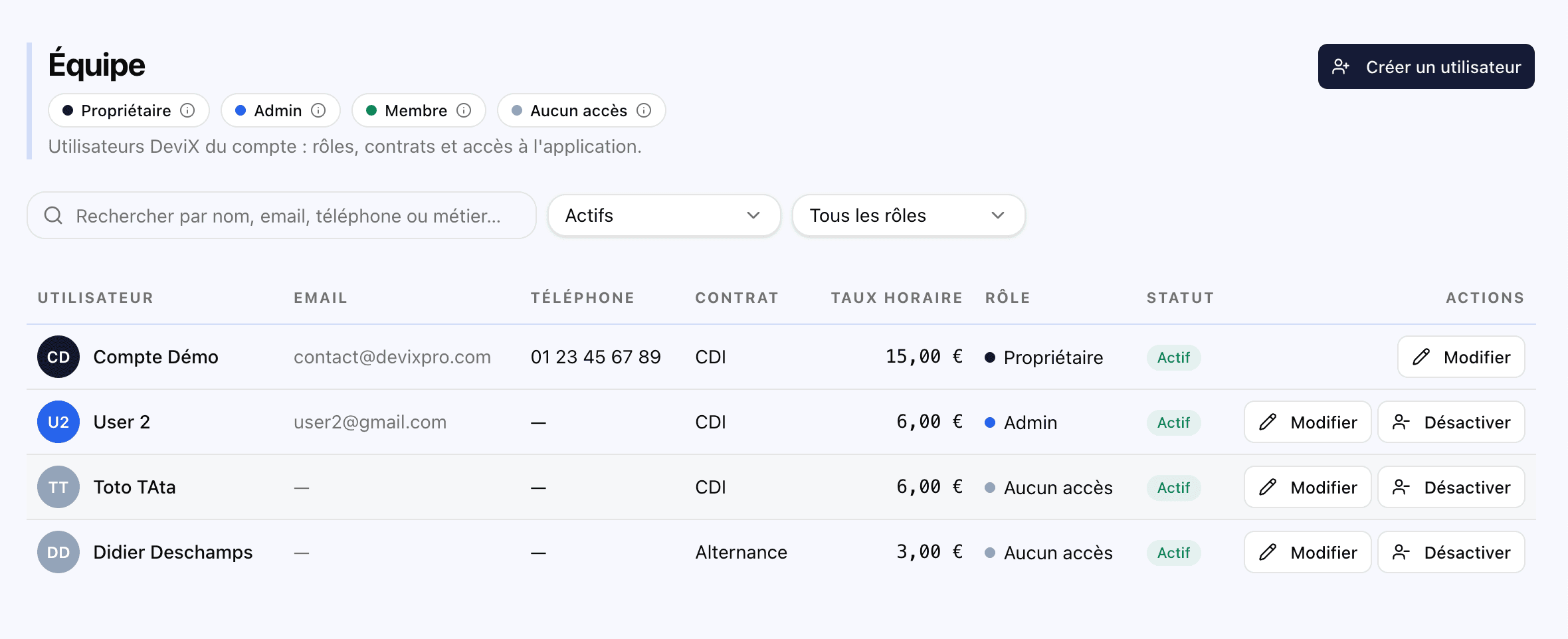Click the STATUT column header
Screen dimensions: 1568x639
click(1180, 298)
